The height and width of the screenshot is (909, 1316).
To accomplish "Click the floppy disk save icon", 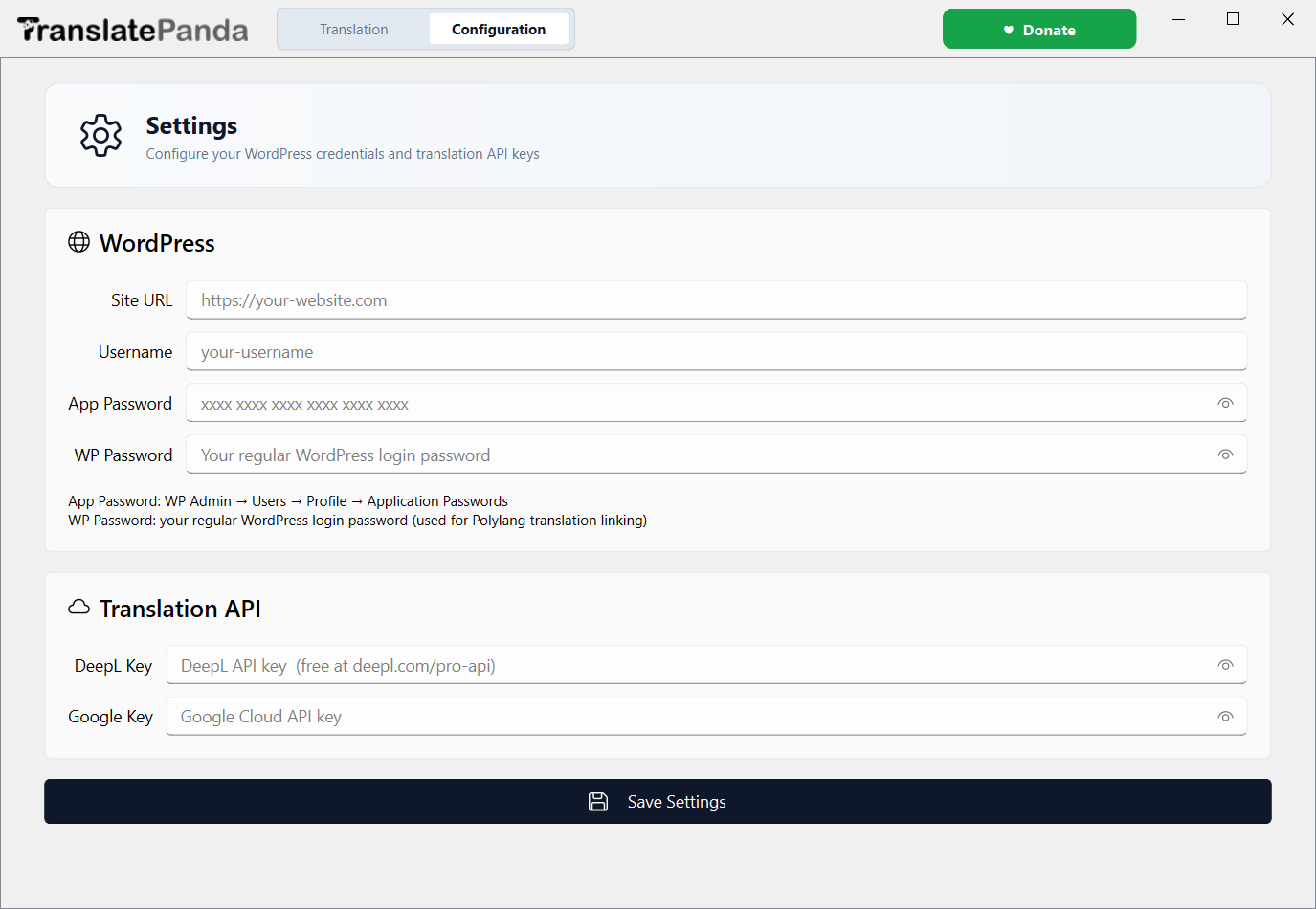I will (x=598, y=802).
